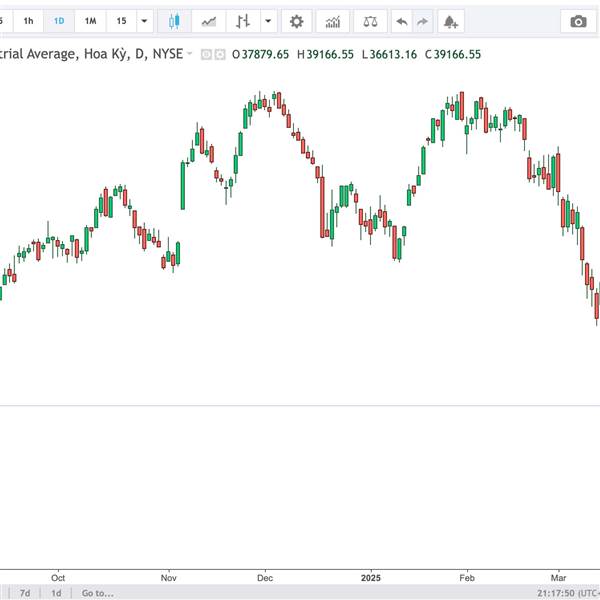Set range to 1d

[x=56, y=593]
